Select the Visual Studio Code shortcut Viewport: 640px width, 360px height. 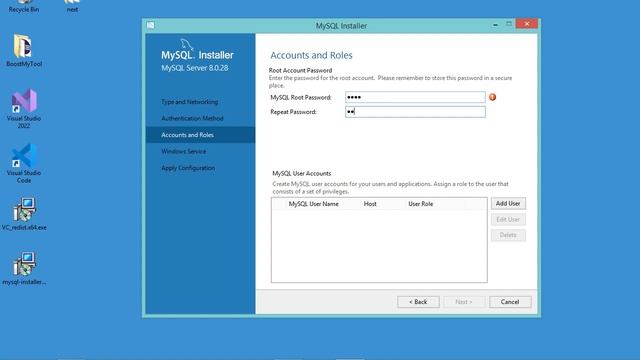24,163
